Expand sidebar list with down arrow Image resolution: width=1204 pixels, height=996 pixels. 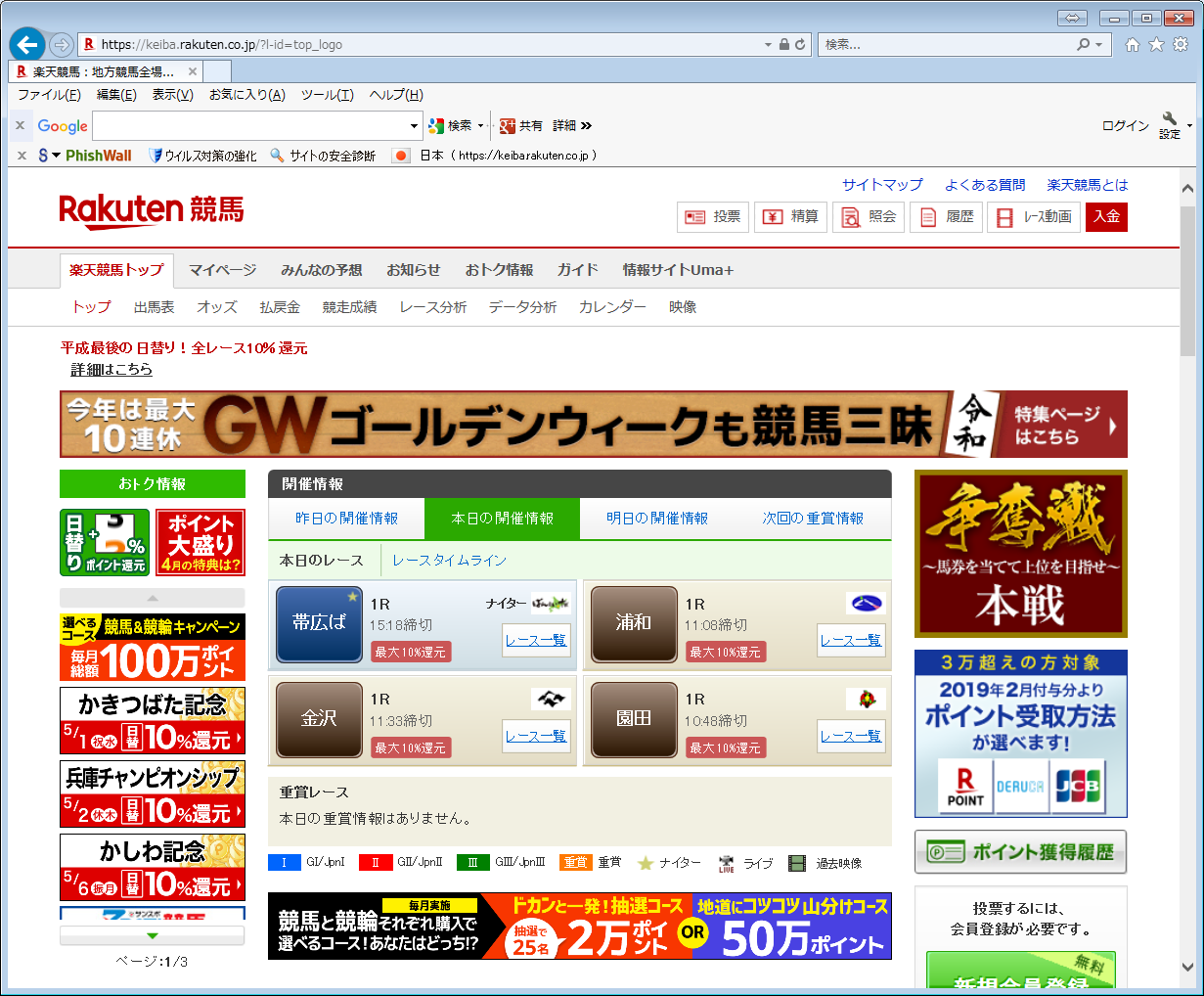[153, 935]
